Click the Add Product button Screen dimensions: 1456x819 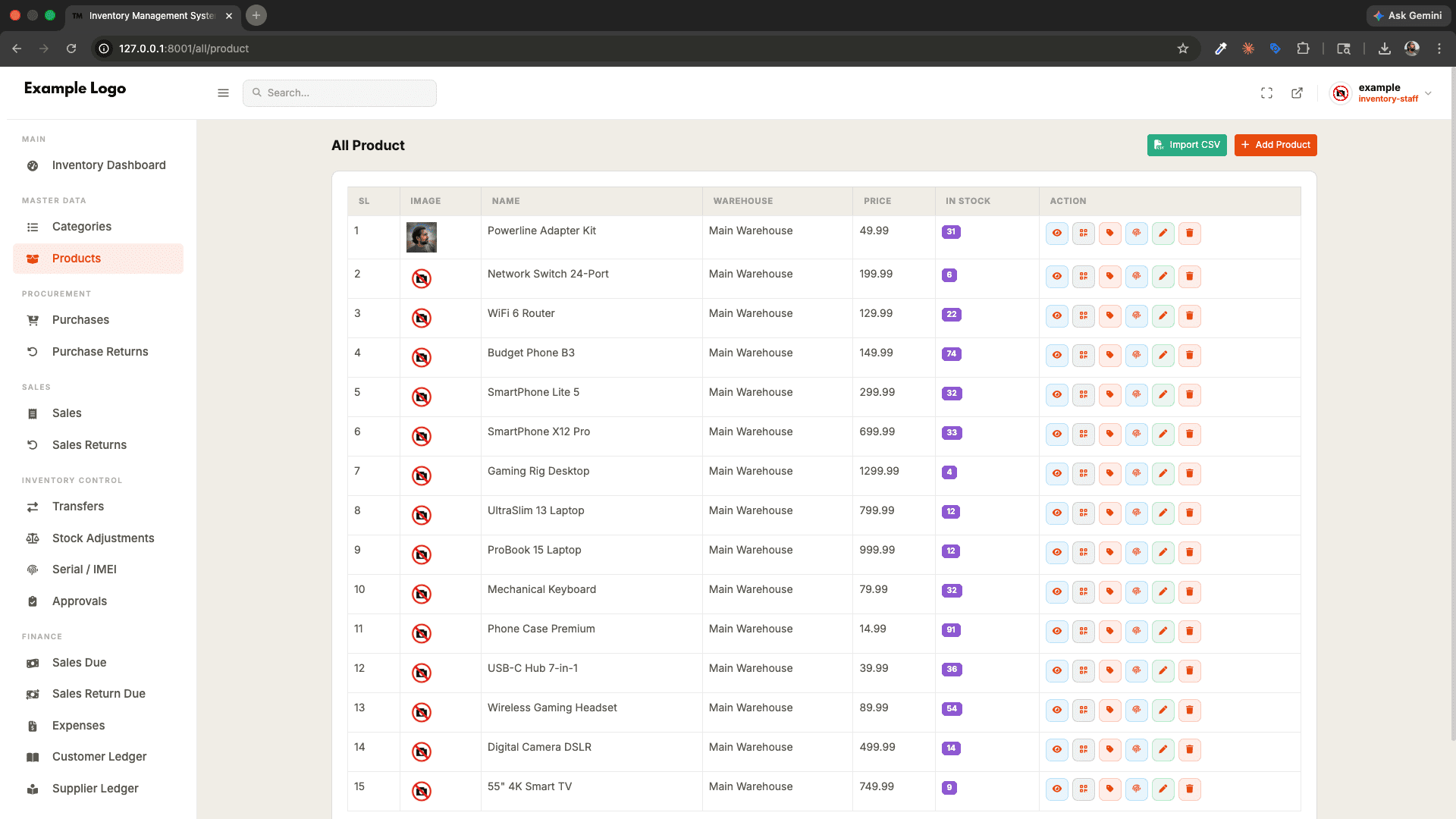click(1276, 145)
